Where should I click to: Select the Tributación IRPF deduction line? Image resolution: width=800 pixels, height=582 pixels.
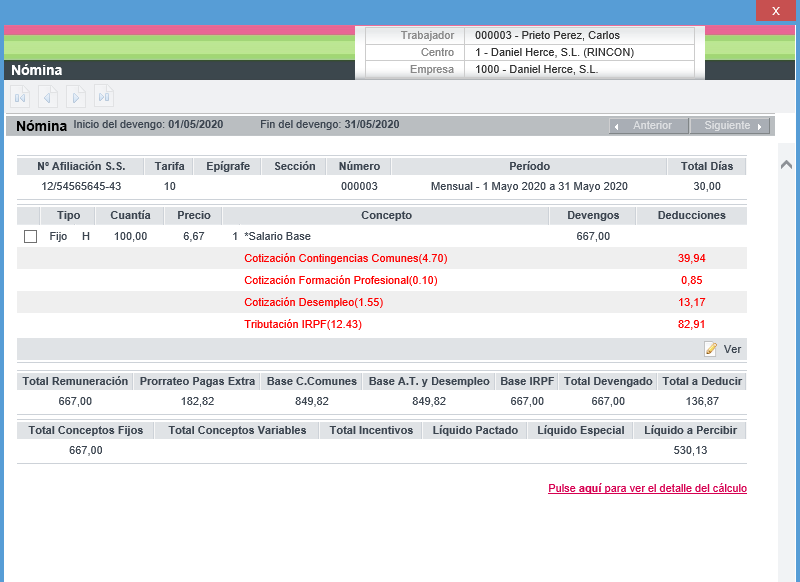tap(301, 324)
